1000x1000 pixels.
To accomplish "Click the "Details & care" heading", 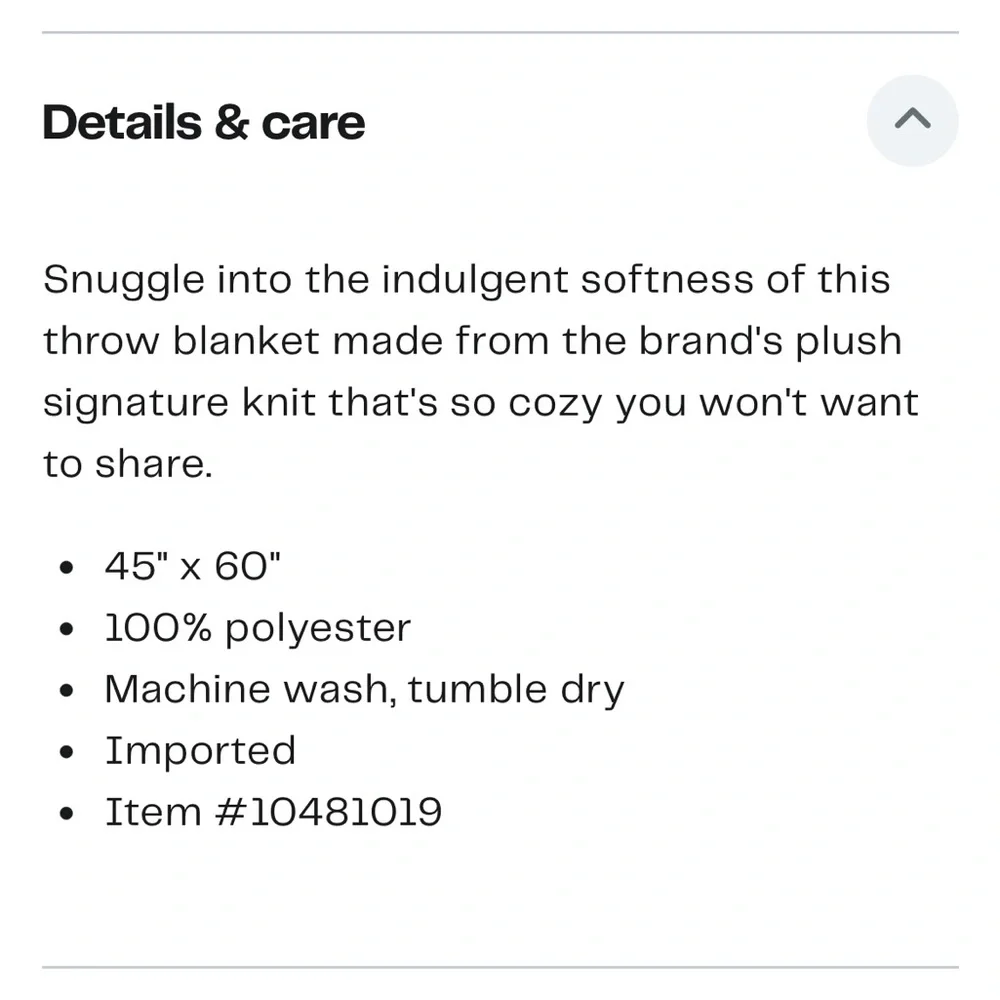I will click(204, 122).
